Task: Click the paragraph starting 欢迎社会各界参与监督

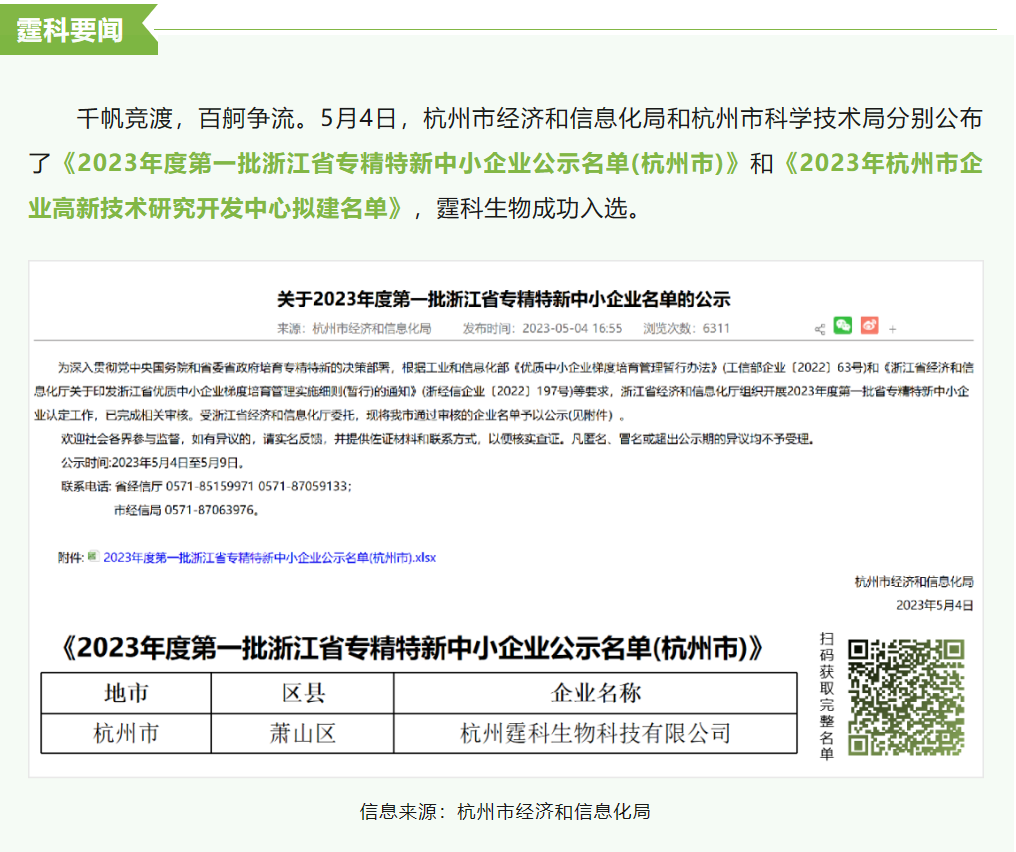Action: [x=437, y=439]
